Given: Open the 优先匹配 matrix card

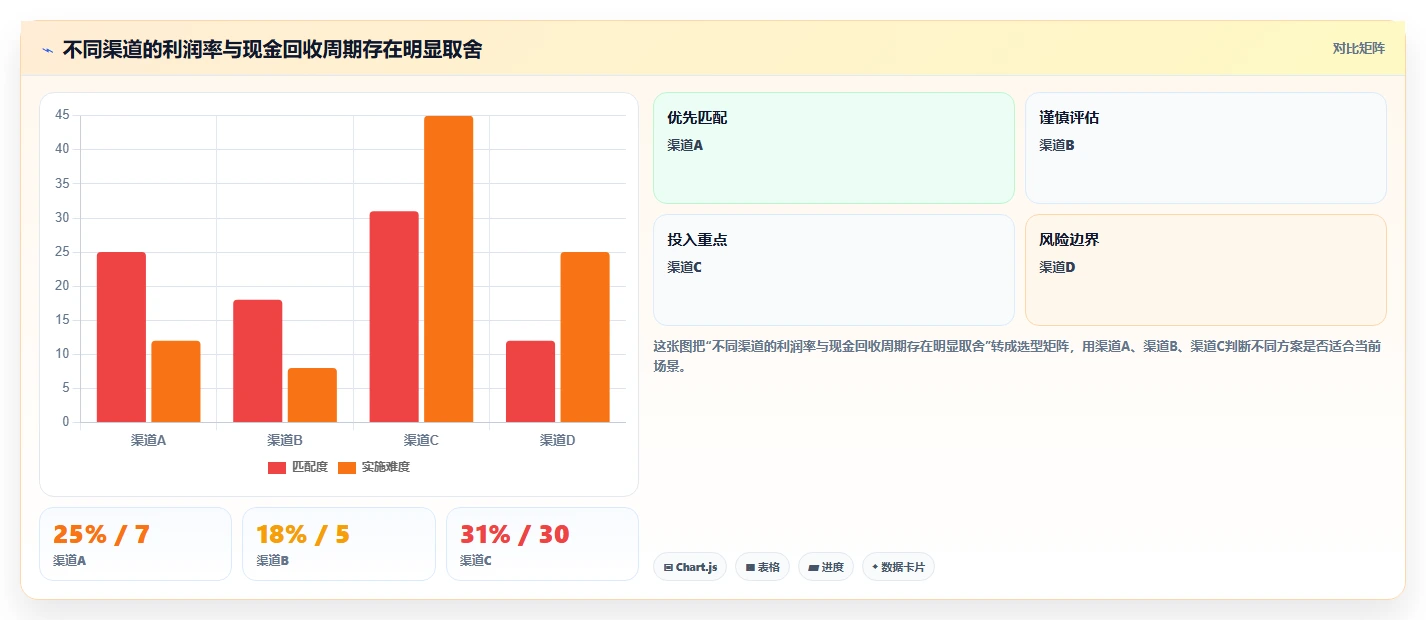Looking at the screenshot, I should pos(834,148).
